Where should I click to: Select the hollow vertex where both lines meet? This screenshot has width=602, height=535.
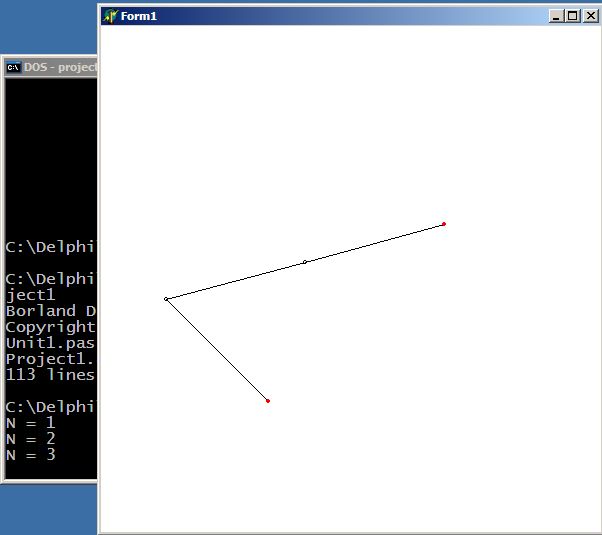point(166,299)
